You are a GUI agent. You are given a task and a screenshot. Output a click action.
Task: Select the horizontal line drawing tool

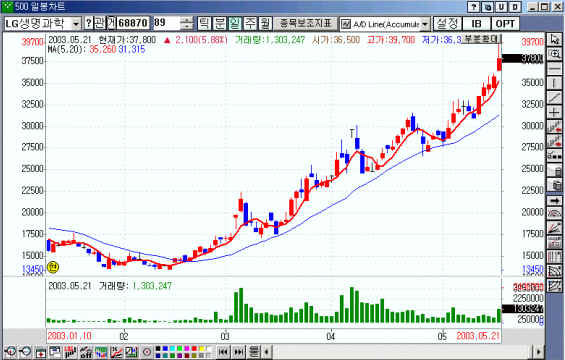click(x=555, y=69)
